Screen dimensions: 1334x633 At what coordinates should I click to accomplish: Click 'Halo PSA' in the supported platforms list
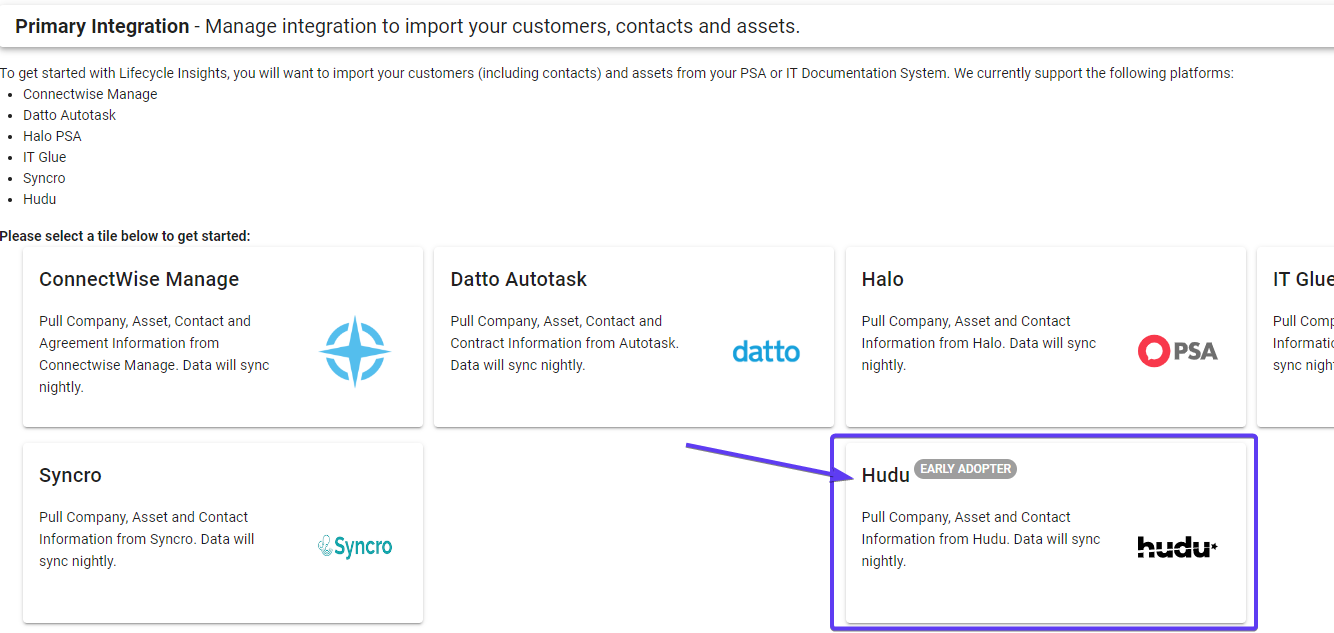click(52, 136)
